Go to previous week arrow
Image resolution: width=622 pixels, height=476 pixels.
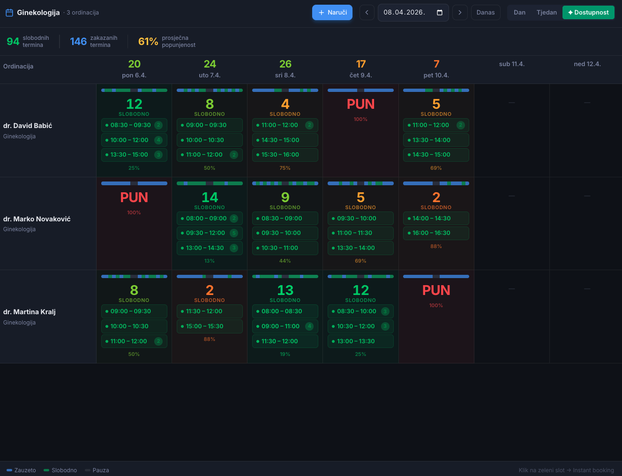click(x=367, y=13)
